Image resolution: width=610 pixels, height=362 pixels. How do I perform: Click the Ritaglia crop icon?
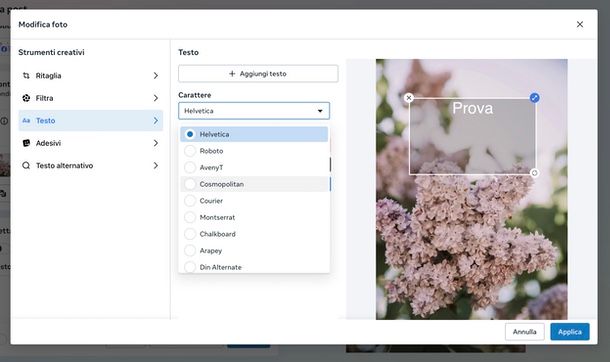tap(26, 75)
